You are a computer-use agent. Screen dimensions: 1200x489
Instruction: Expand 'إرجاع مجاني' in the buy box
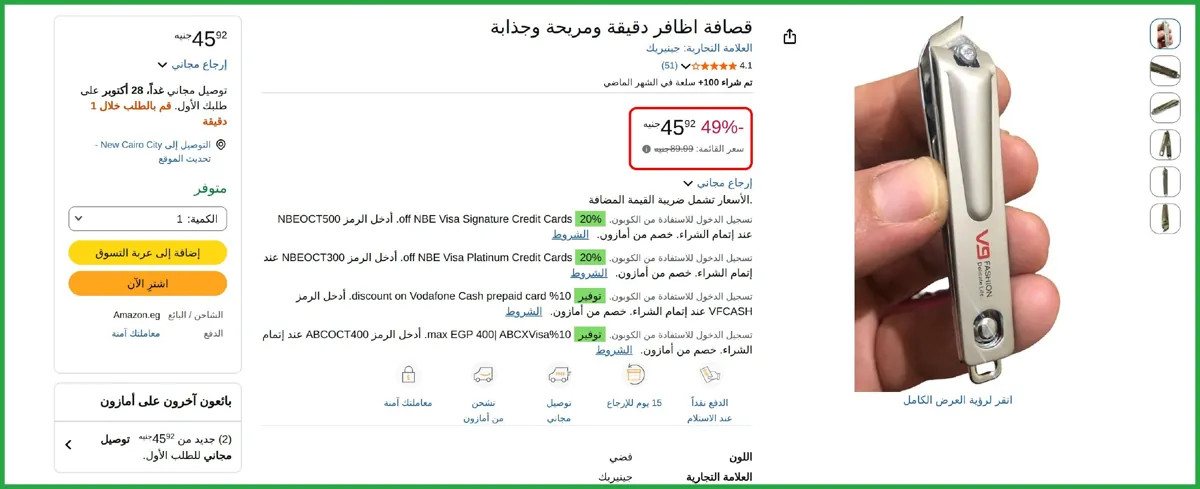192,64
